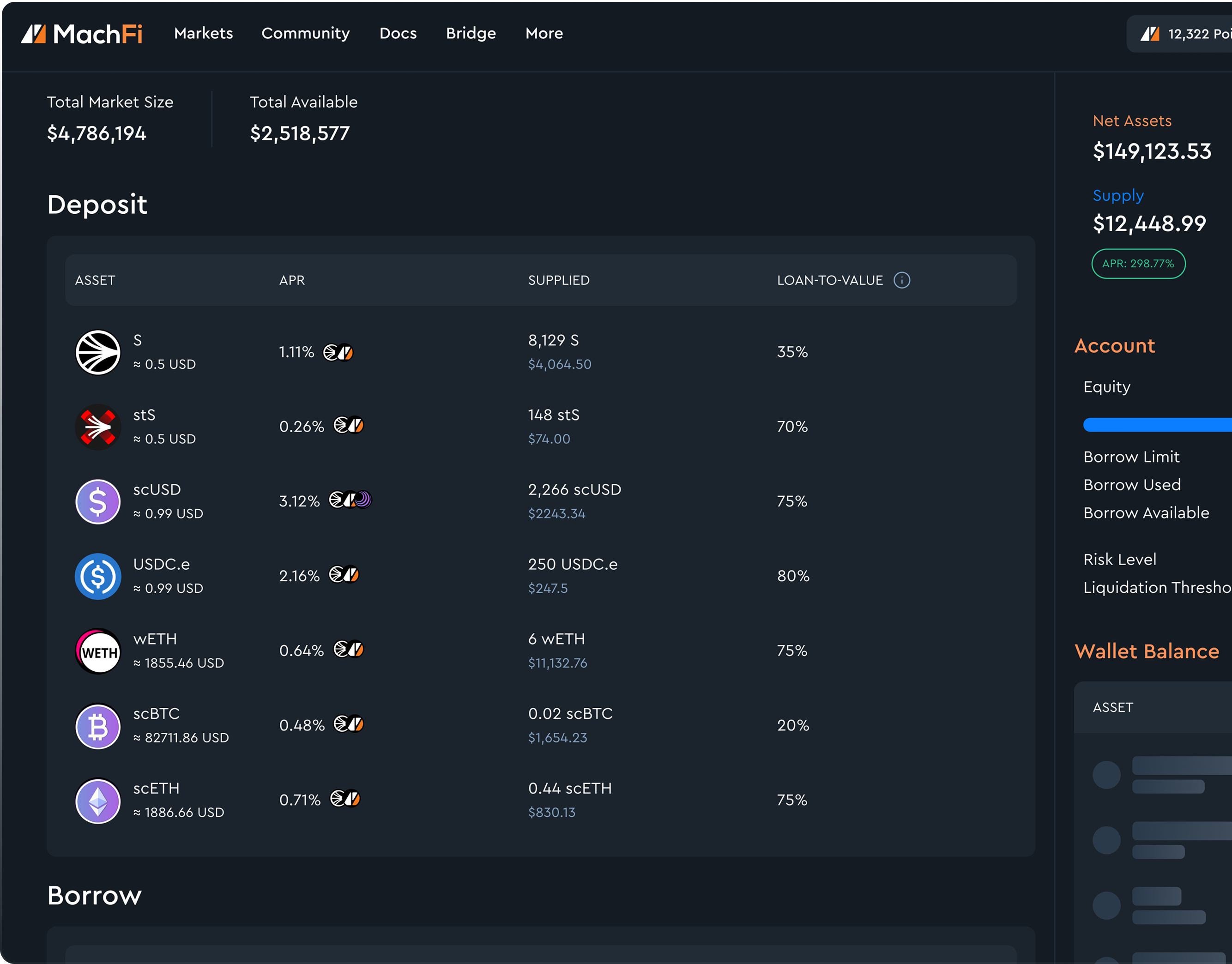The width and height of the screenshot is (1232, 964).
Task: Click the scBTC bitcoin icon
Action: 97,726
